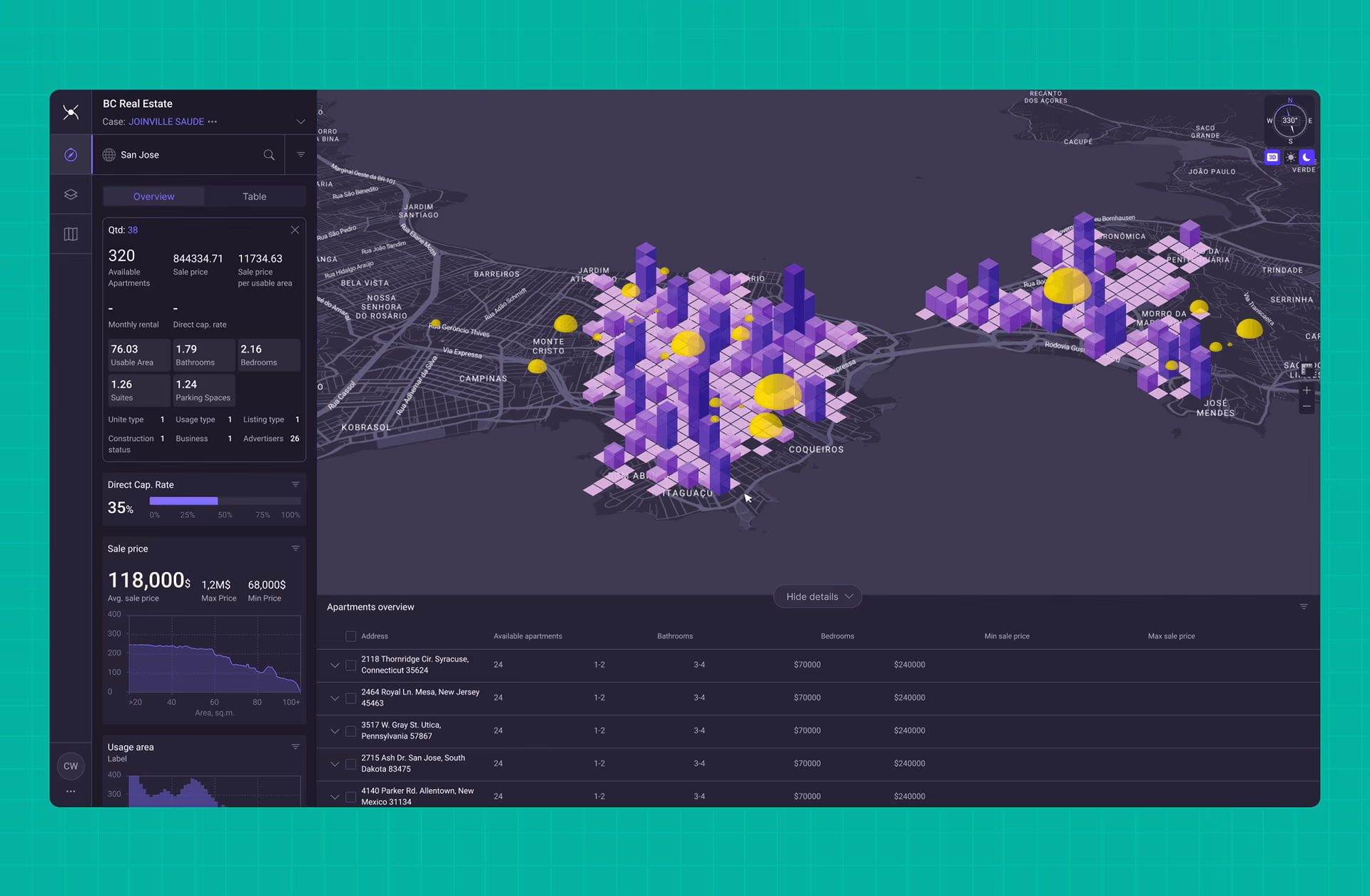1370x896 pixels.
Task: Expand details for 3517 W. Gray St. Utica
Action: coord(335,730)
